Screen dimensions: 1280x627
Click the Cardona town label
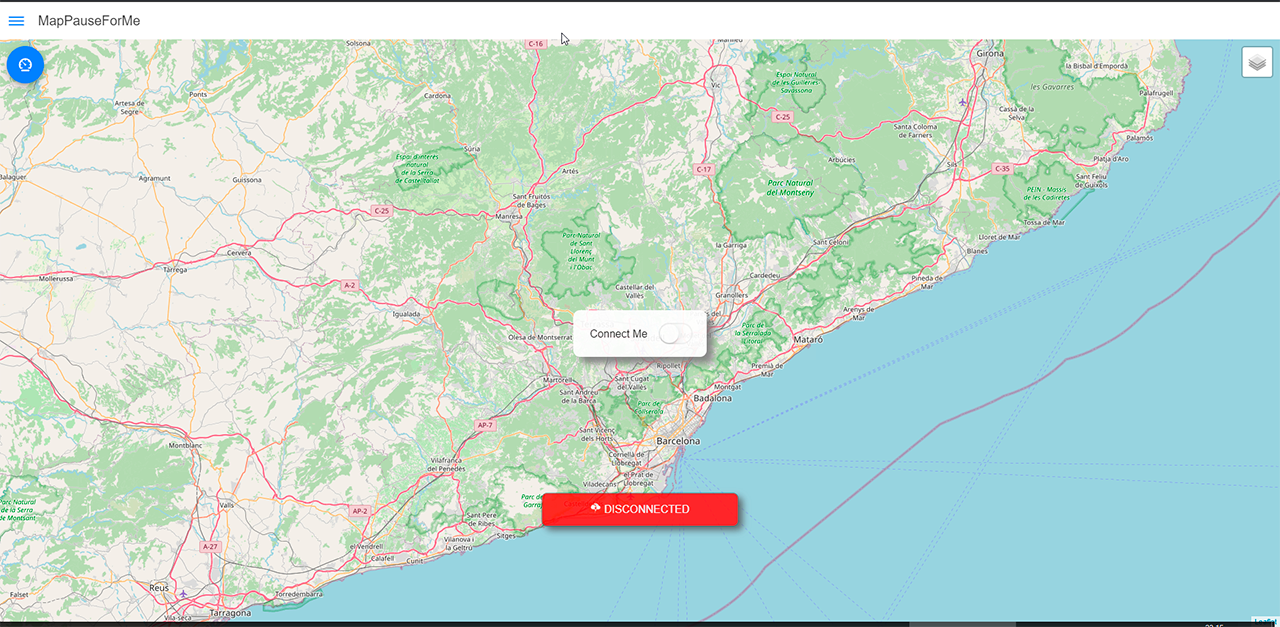coord(437,96)
